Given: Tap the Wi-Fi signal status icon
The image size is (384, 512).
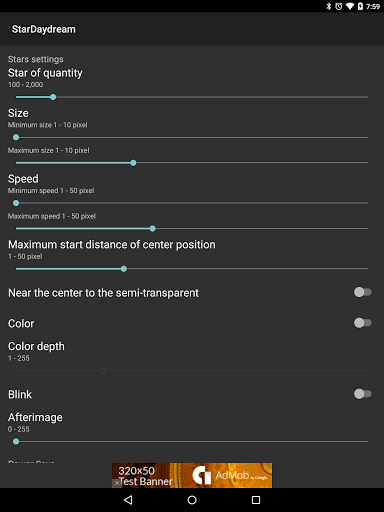Looking at the screenshot, I should pyautogui.click(x=350, y=6).
